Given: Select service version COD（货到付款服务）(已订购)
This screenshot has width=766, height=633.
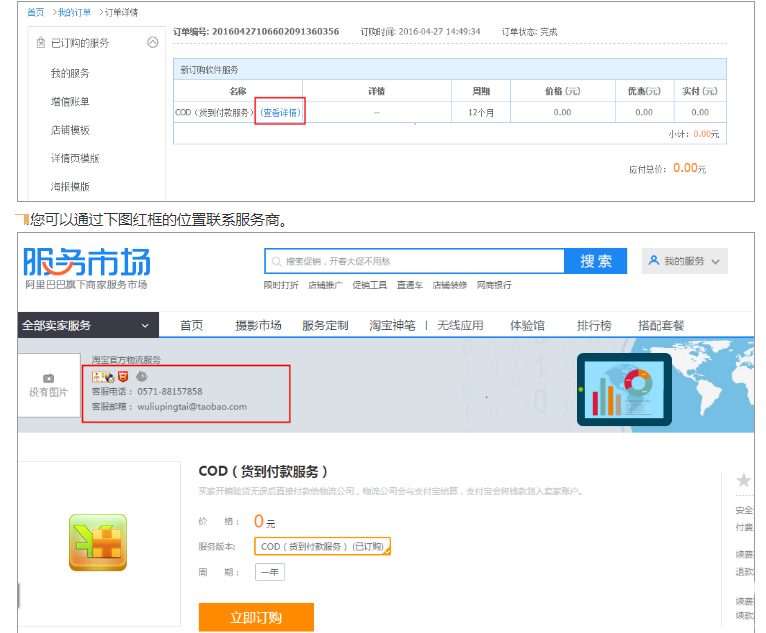Looking at the screenshot, I should 322,546.
